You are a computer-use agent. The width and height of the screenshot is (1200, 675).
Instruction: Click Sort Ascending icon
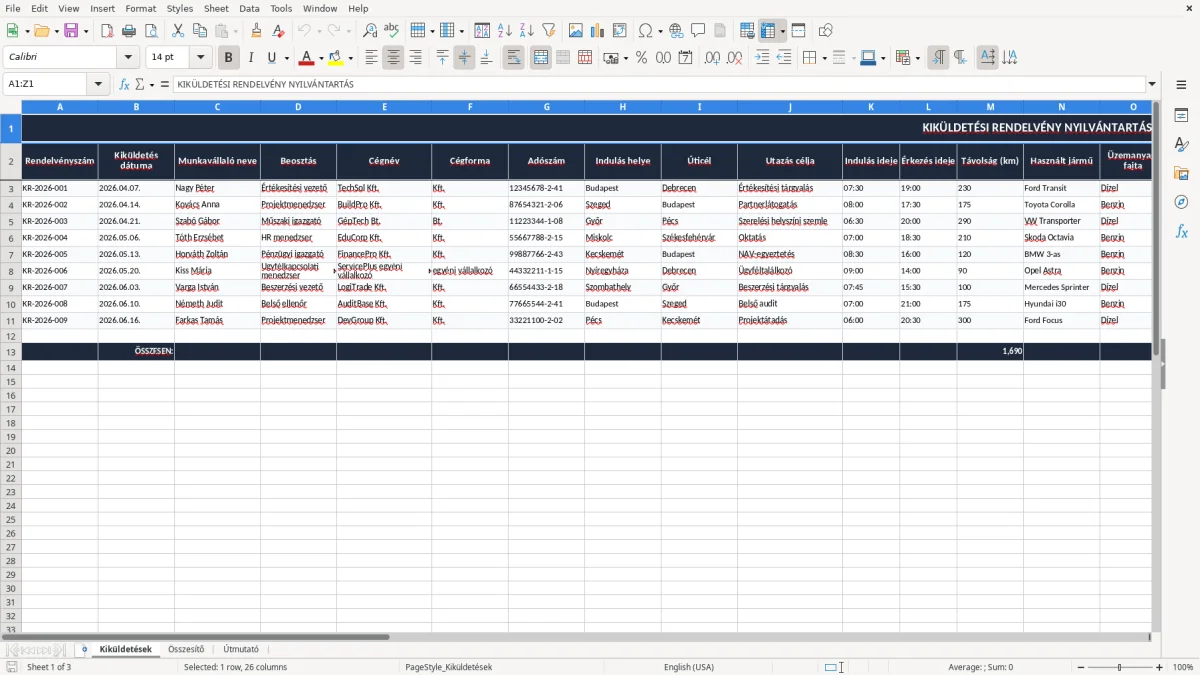(x=505, y=31)
